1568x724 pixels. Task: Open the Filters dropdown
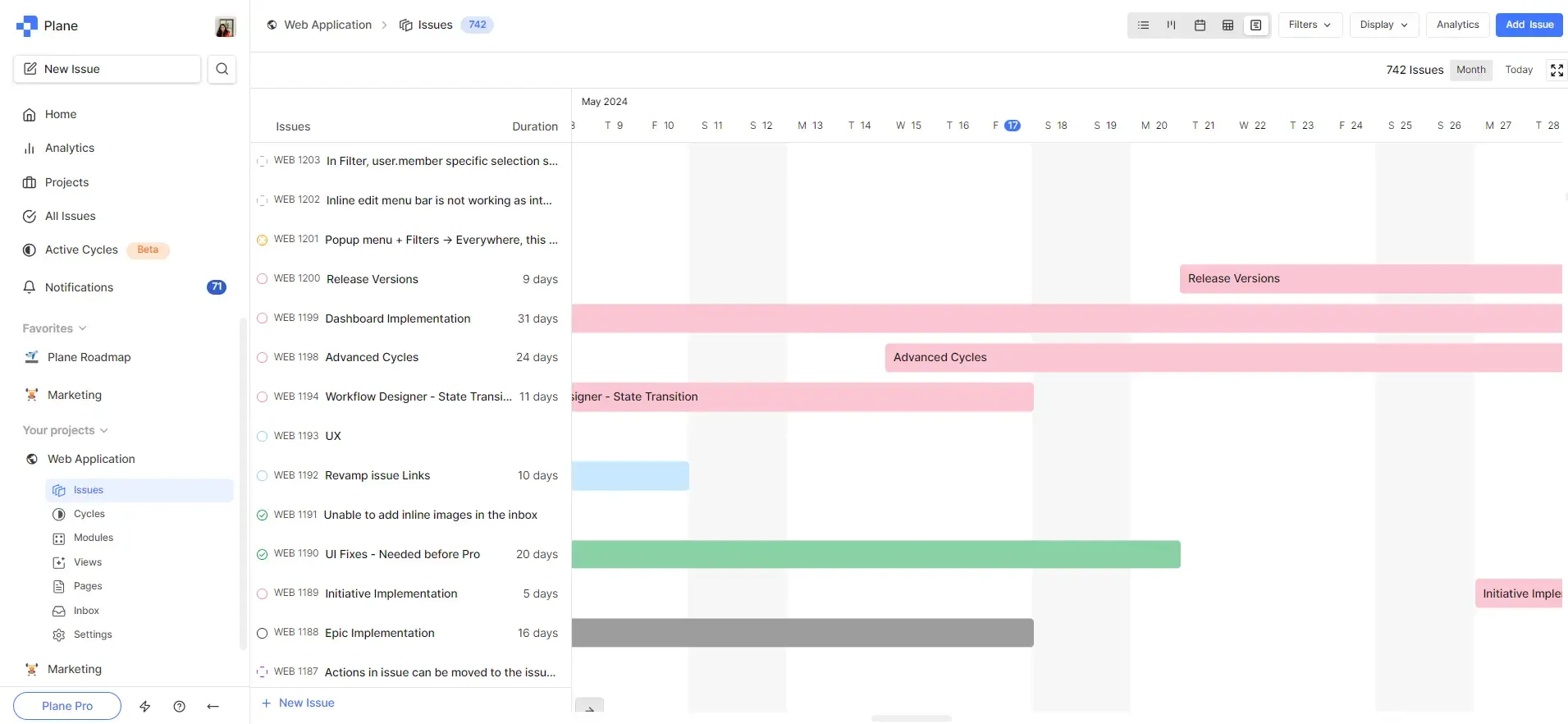pos(1310,25)
